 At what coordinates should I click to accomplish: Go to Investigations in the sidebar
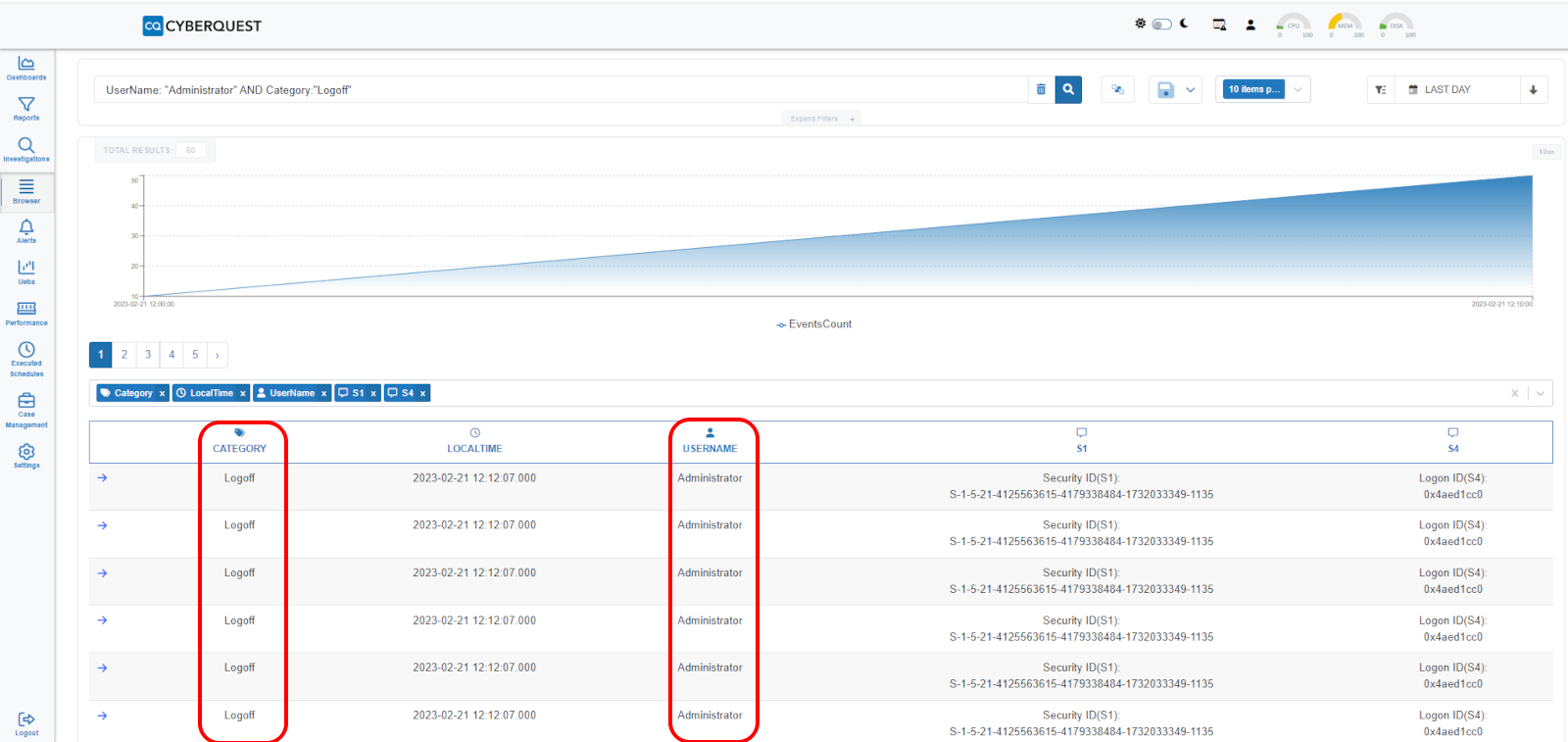(26, 150)
